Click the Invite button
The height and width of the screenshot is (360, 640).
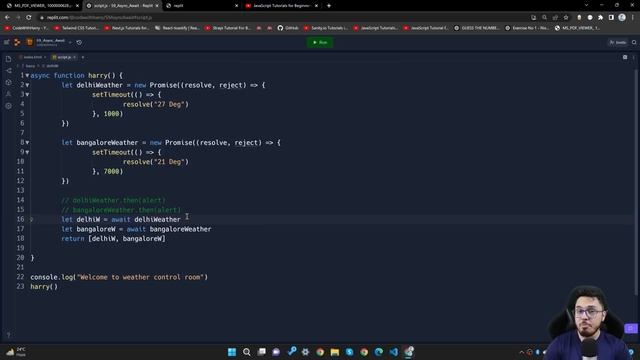(618, 42)
